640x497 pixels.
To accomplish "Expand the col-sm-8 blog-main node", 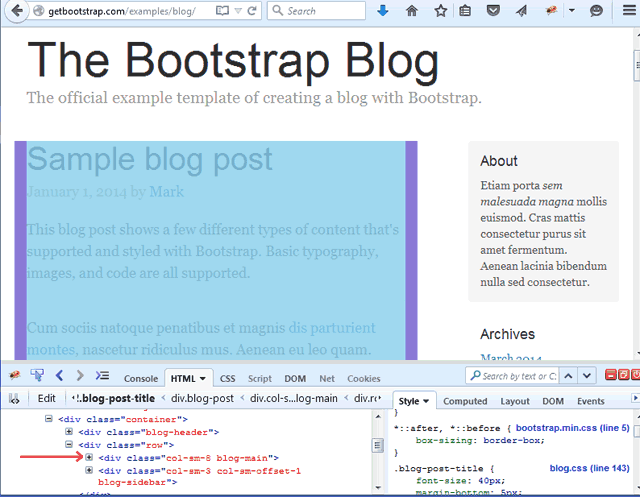I will pos(89,457).
